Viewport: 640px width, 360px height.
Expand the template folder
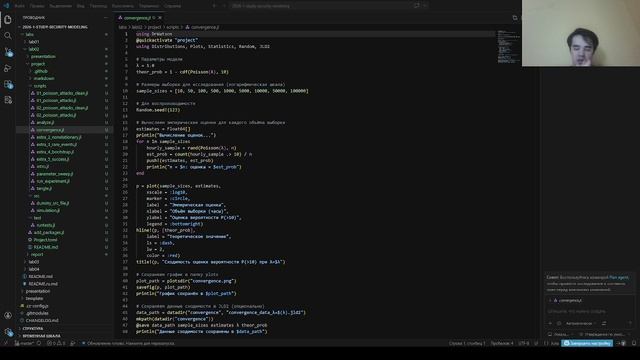[x=34, y=298]
